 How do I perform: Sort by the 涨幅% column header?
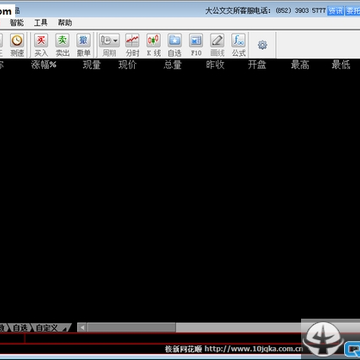44,65
